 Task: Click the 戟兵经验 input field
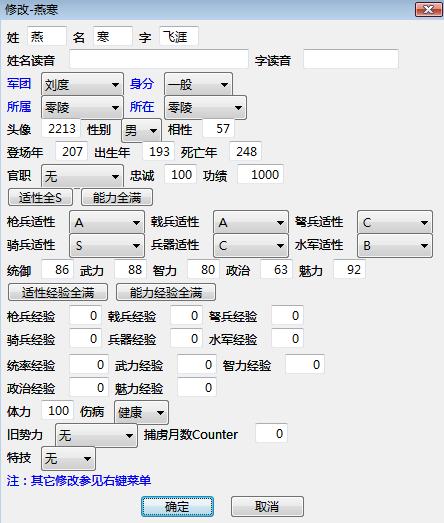186,315
